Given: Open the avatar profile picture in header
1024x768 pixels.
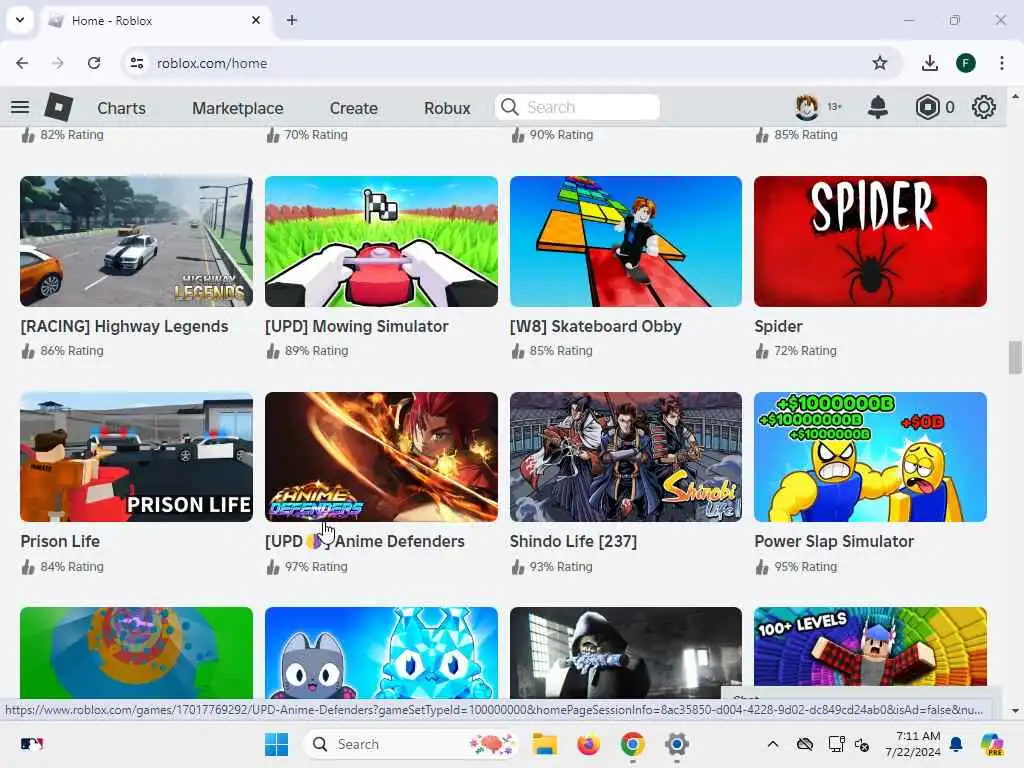Looking at the screenshot, I should [x=807, y=107].
